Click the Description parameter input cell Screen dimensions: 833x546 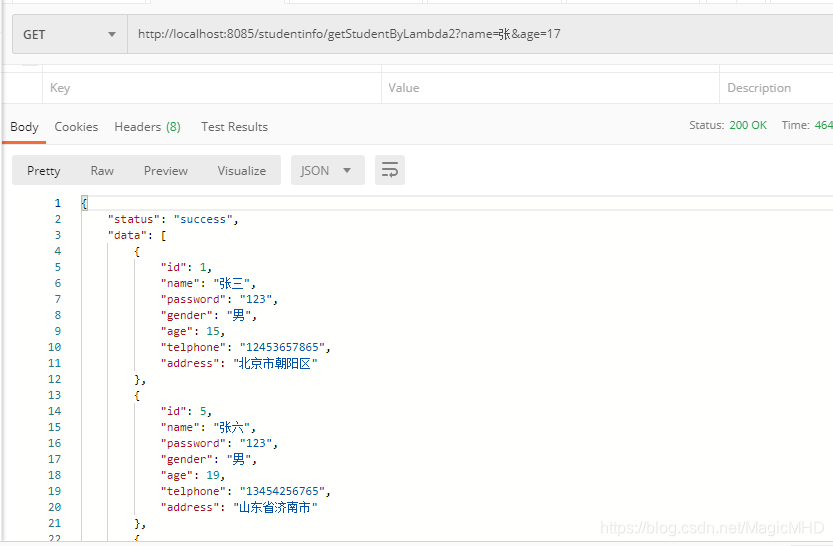tap(776, 88)
